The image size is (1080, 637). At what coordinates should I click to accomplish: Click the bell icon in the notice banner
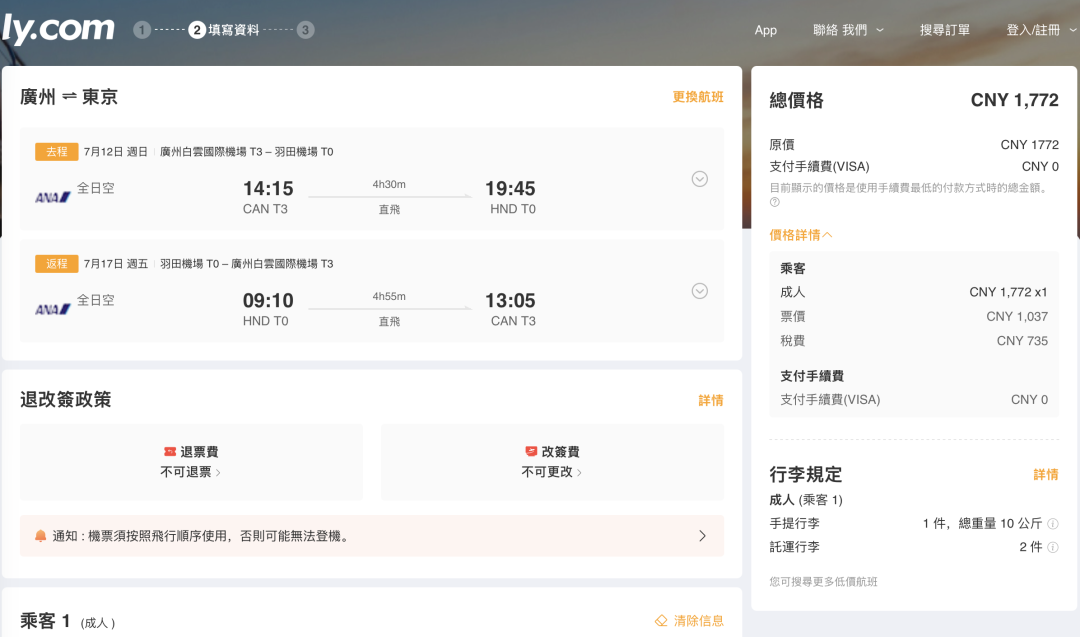pos(42,536)
